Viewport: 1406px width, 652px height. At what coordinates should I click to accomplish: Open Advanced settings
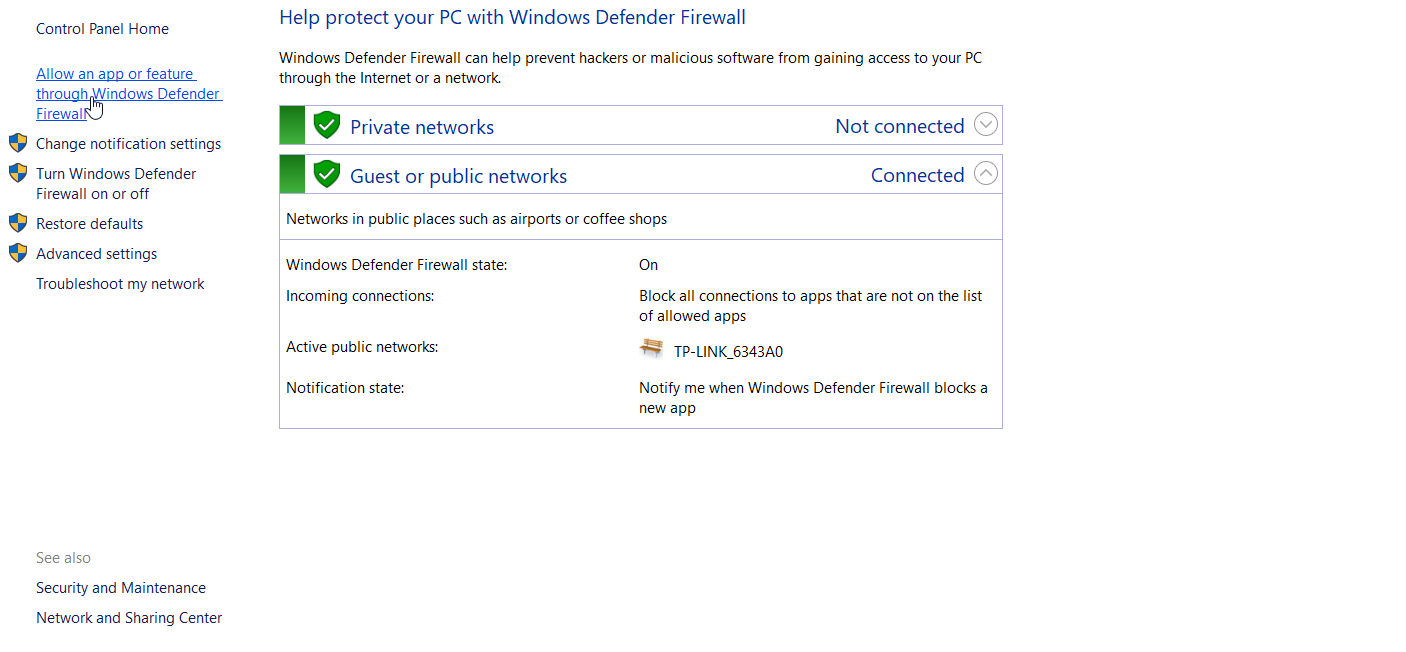coord(97,254)
